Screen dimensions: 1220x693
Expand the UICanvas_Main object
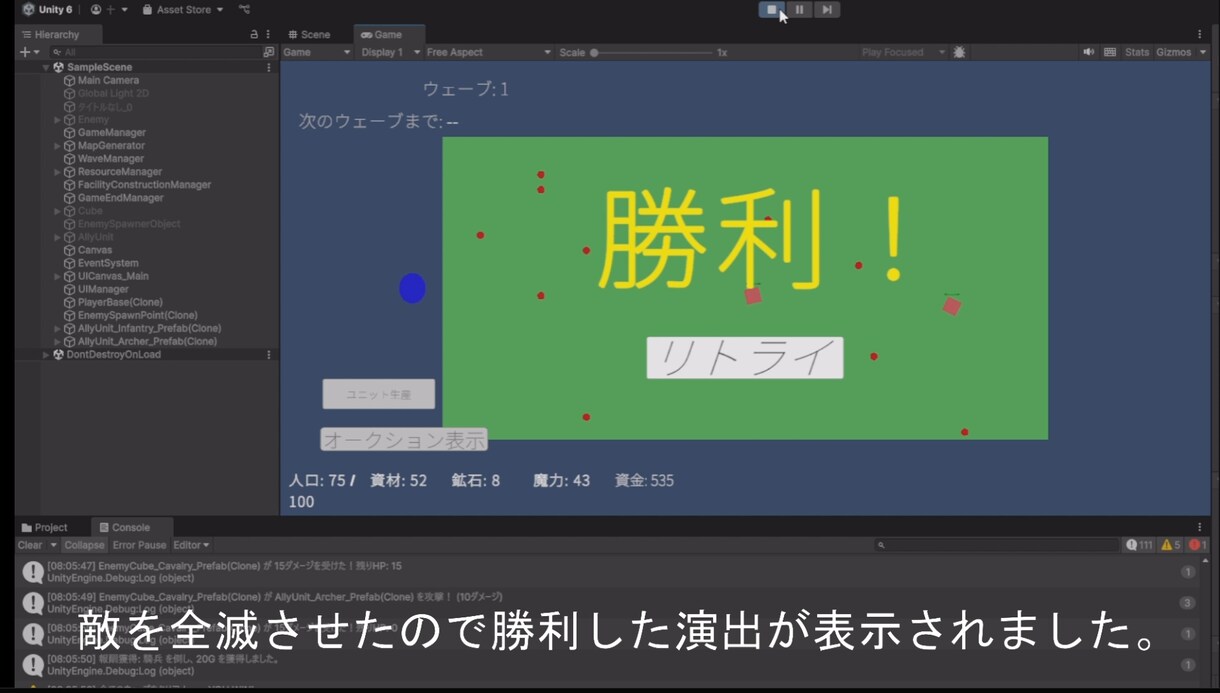tap(58, 276)
